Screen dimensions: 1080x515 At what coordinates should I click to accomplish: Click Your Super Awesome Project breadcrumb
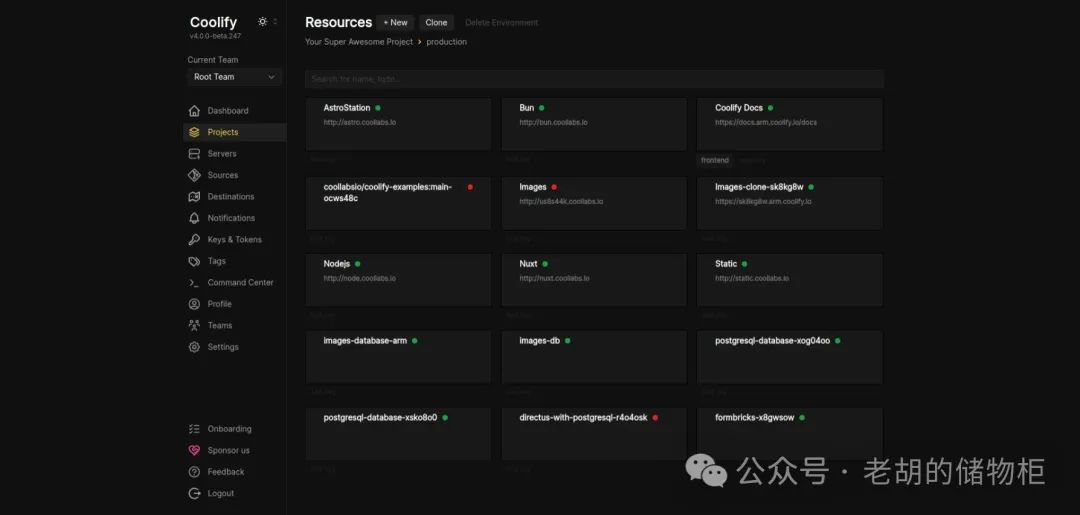[359, 42]
